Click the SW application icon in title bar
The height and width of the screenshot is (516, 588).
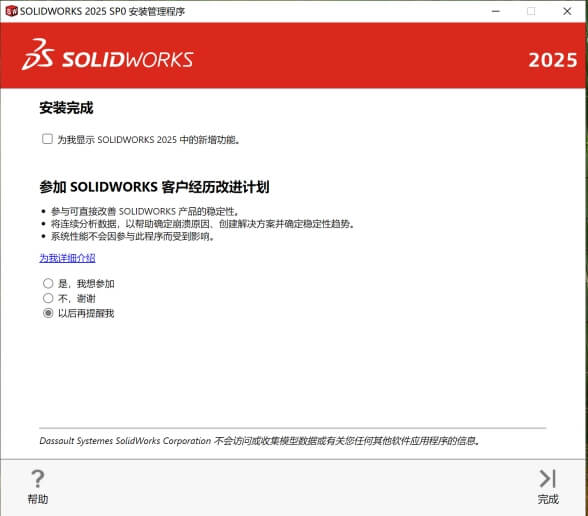click(x=11, y=11)
